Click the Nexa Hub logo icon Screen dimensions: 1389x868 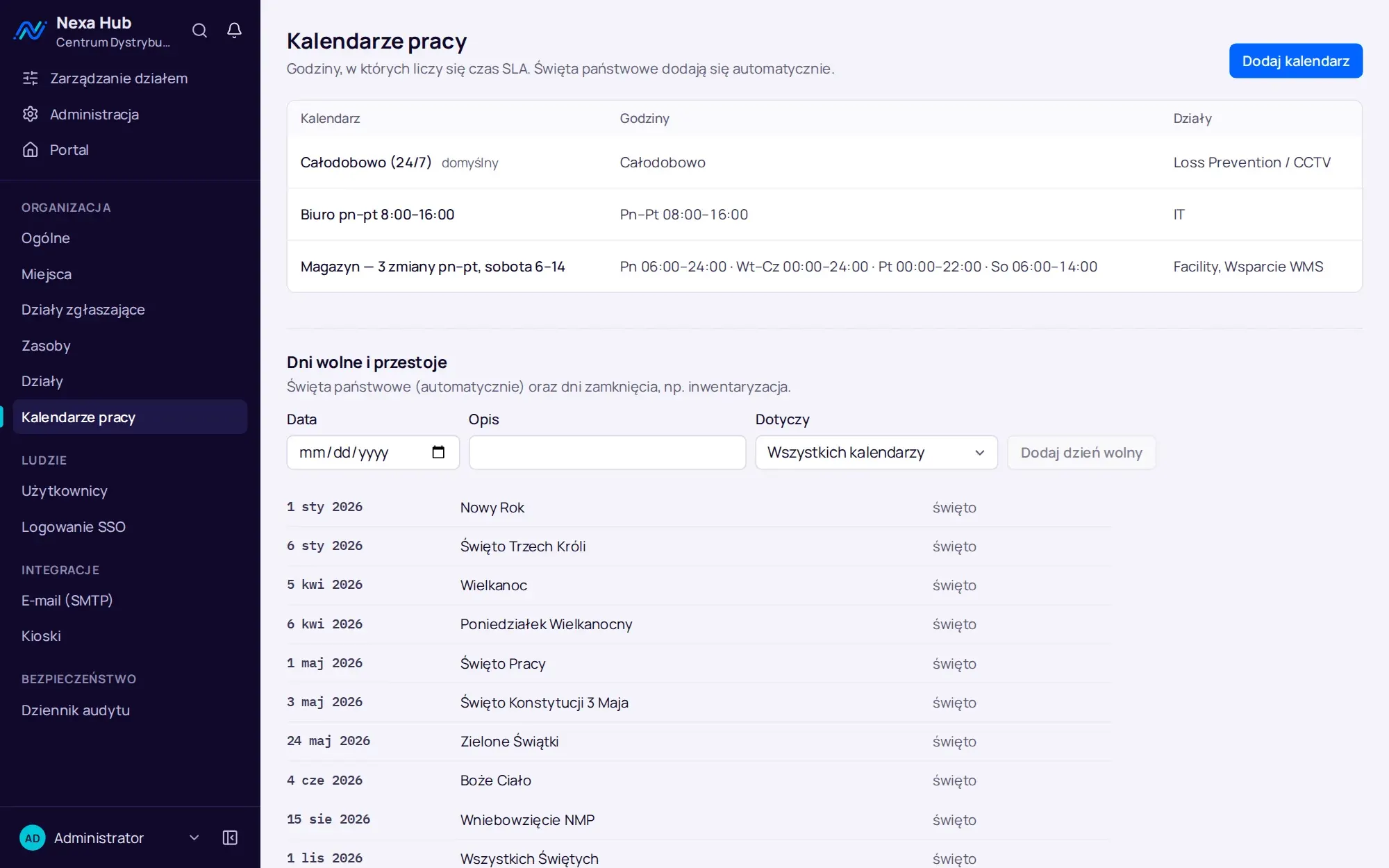31,31
